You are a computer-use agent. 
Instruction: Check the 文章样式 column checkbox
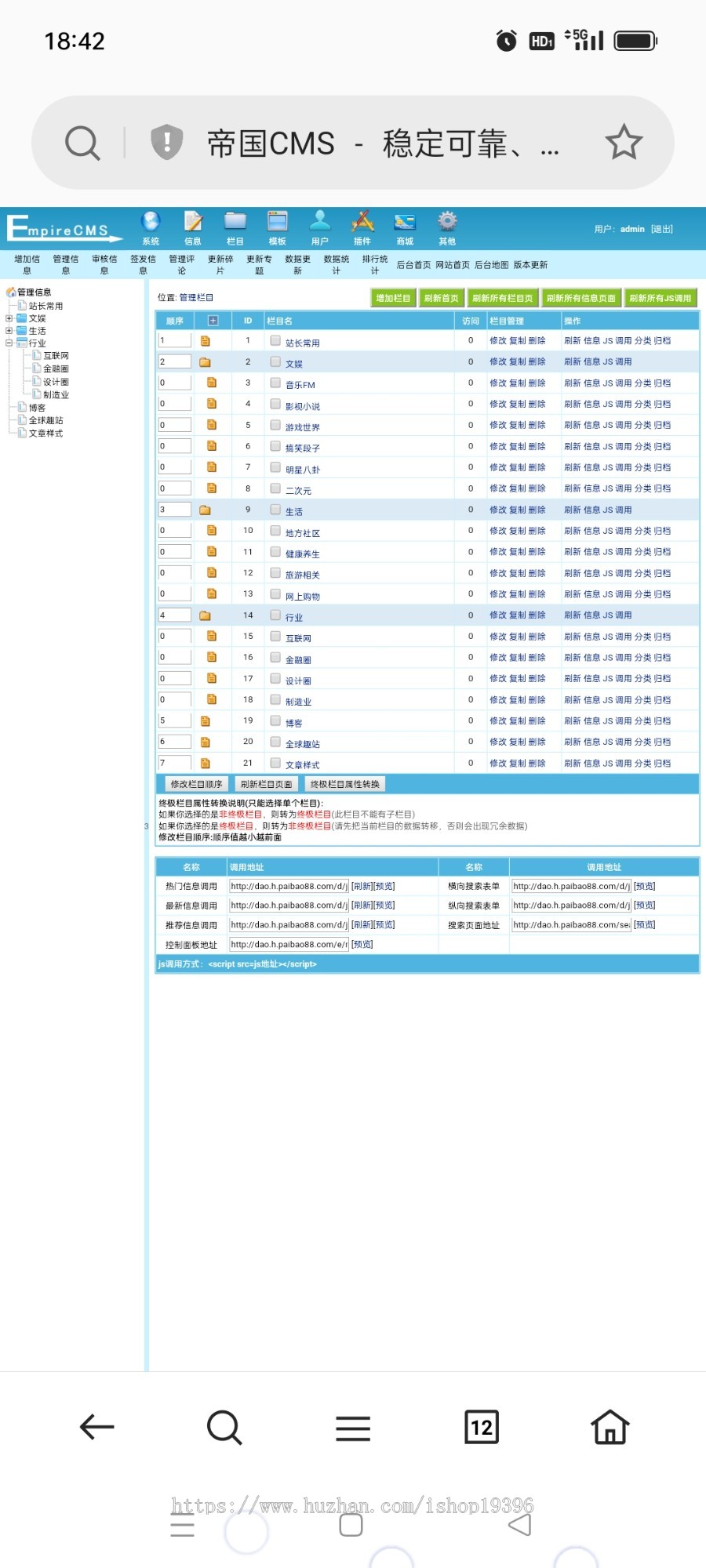(x=275, y=762)
